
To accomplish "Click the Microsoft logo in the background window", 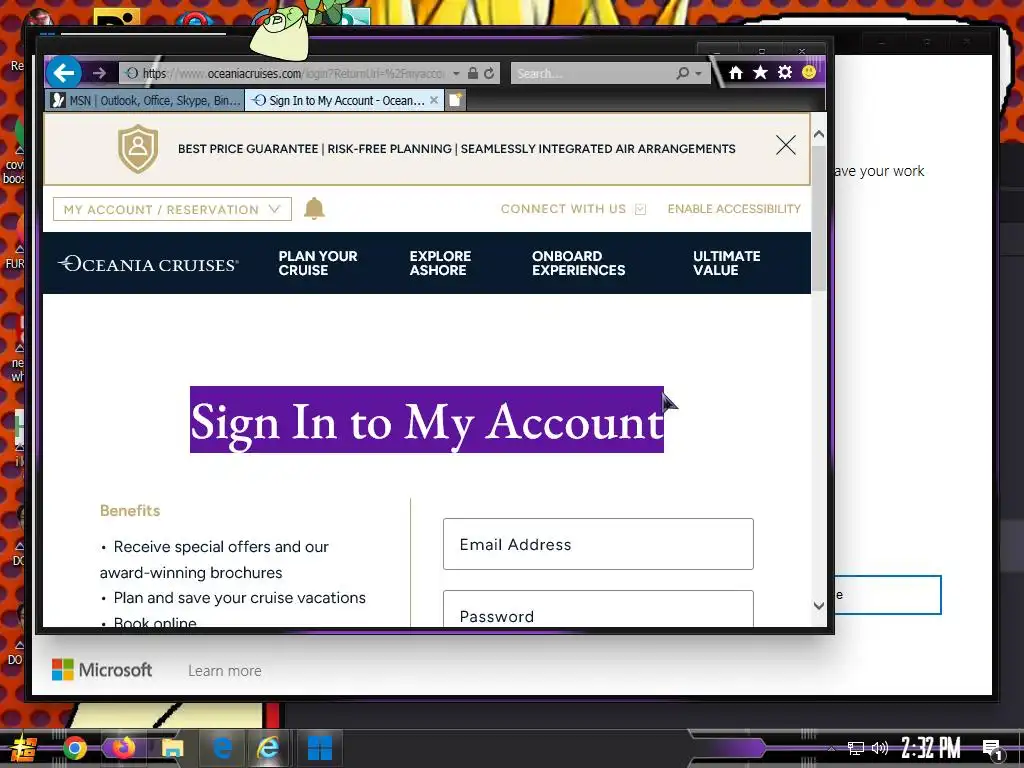I will [102, 670].
